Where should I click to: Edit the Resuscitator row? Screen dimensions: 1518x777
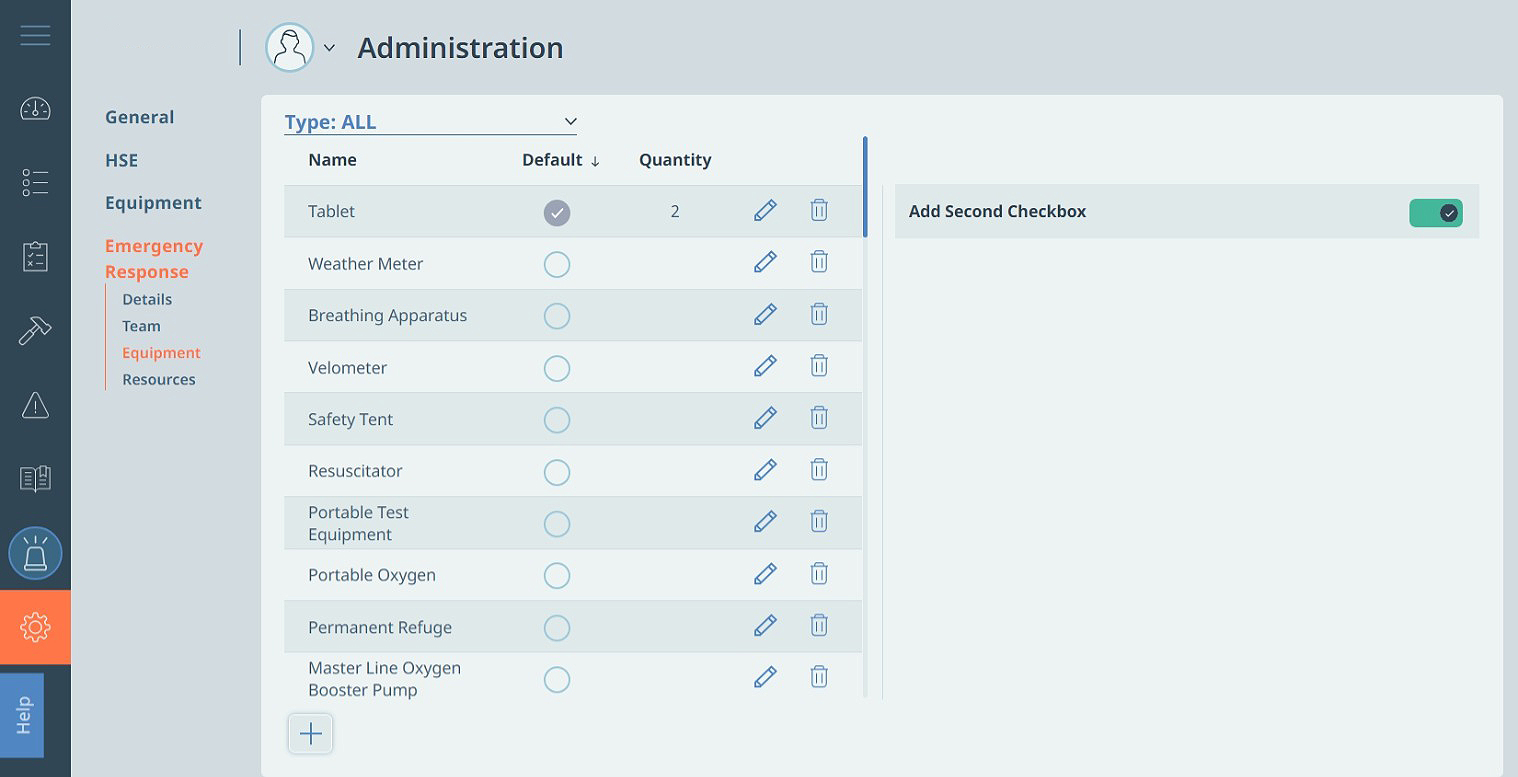coord(765,470)
